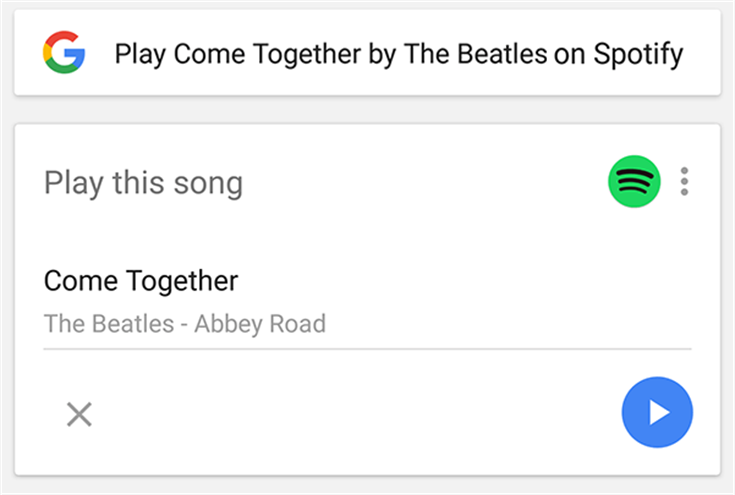Click the Google G logo

tap(64, 53)
